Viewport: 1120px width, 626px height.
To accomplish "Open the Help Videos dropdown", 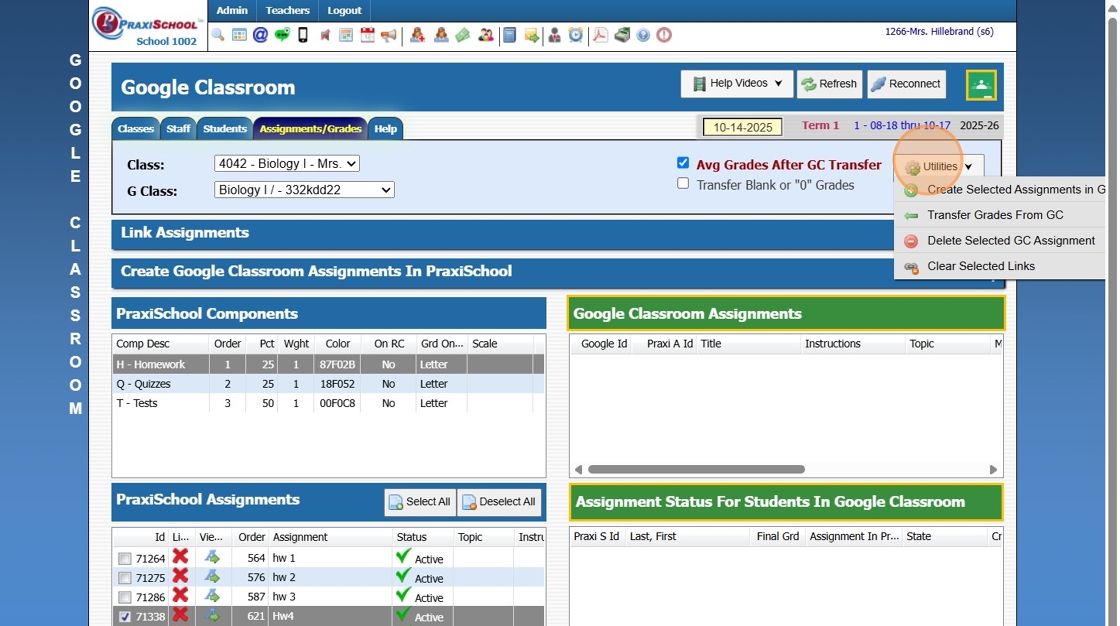I will 737,84.
